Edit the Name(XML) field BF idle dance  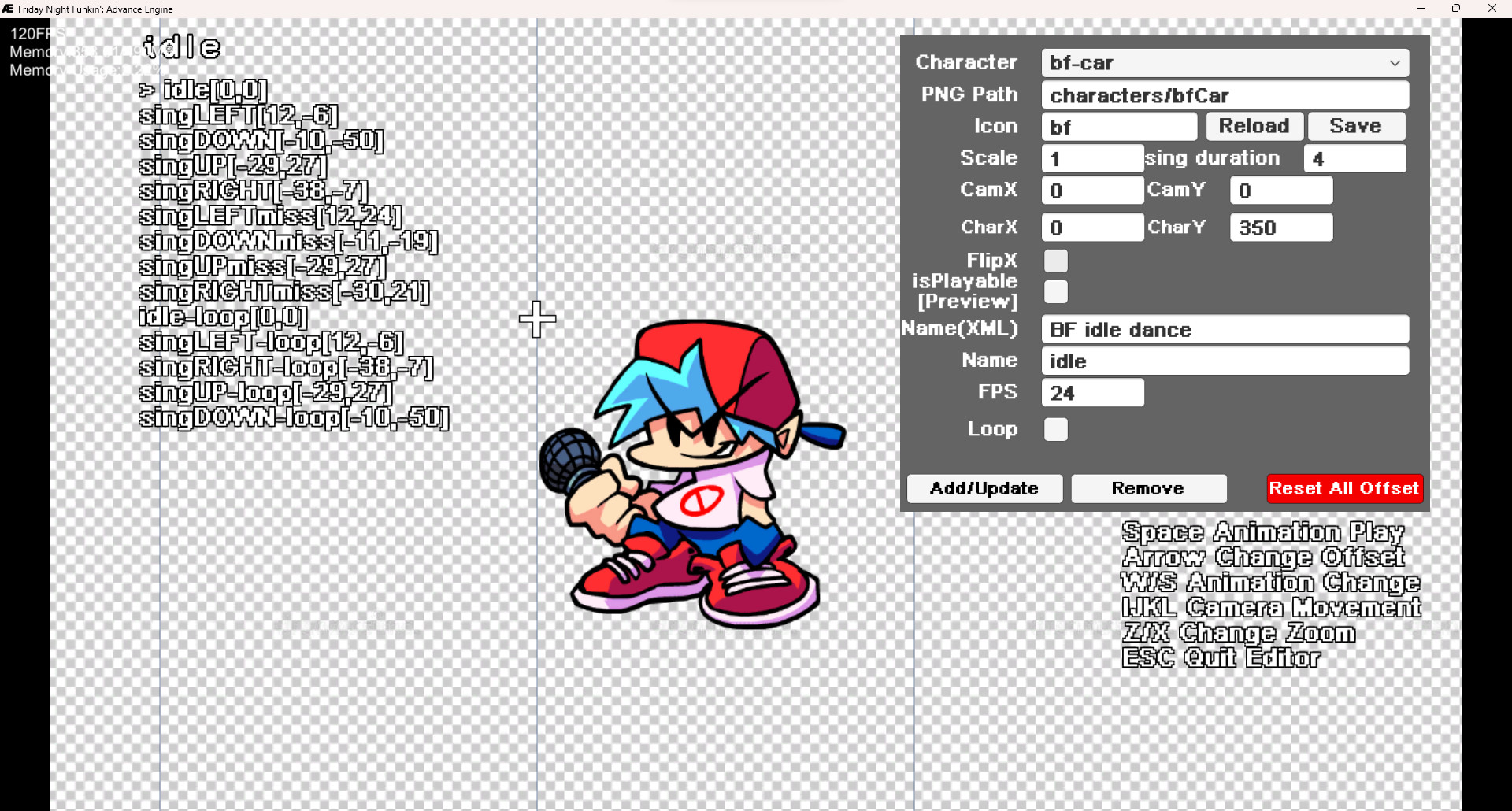1225,328
